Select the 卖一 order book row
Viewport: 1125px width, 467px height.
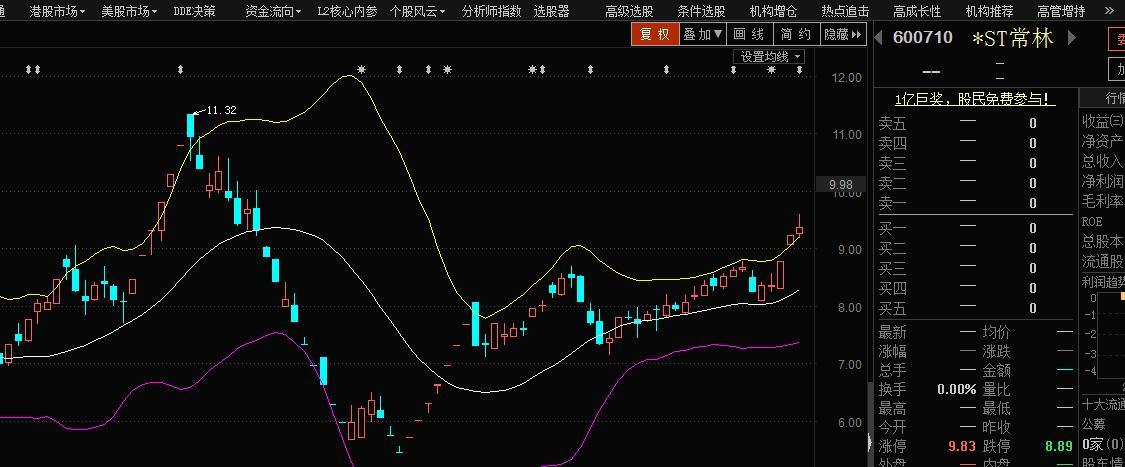tap(974, 204)
